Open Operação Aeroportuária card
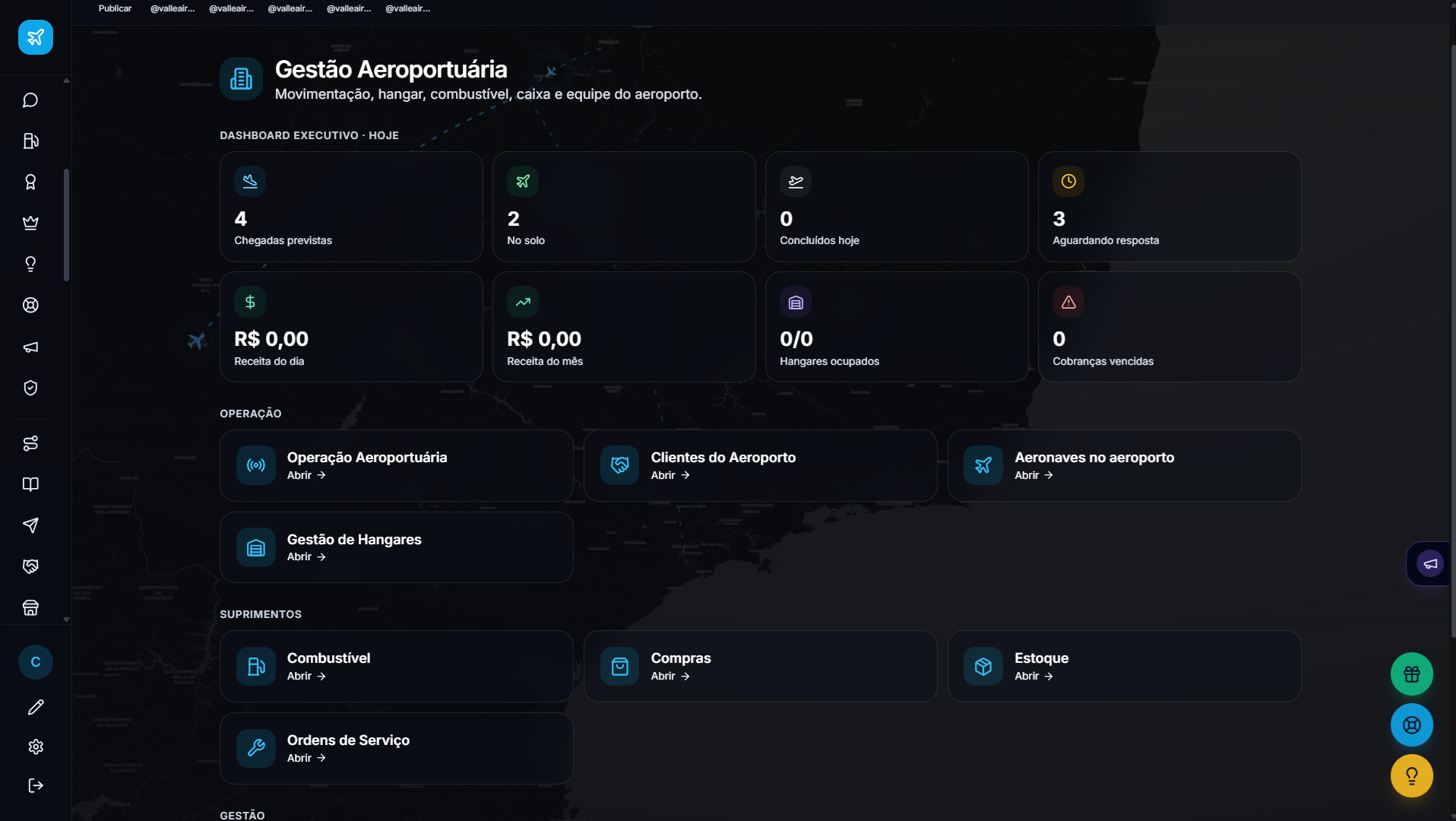 (x=396, y=465)
